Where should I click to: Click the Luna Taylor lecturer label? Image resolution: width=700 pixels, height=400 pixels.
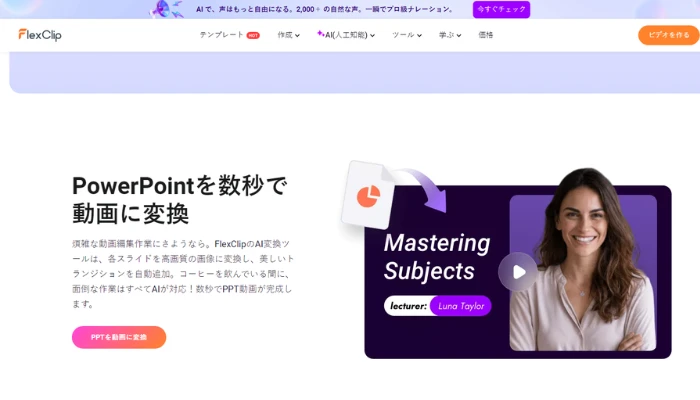461,306
